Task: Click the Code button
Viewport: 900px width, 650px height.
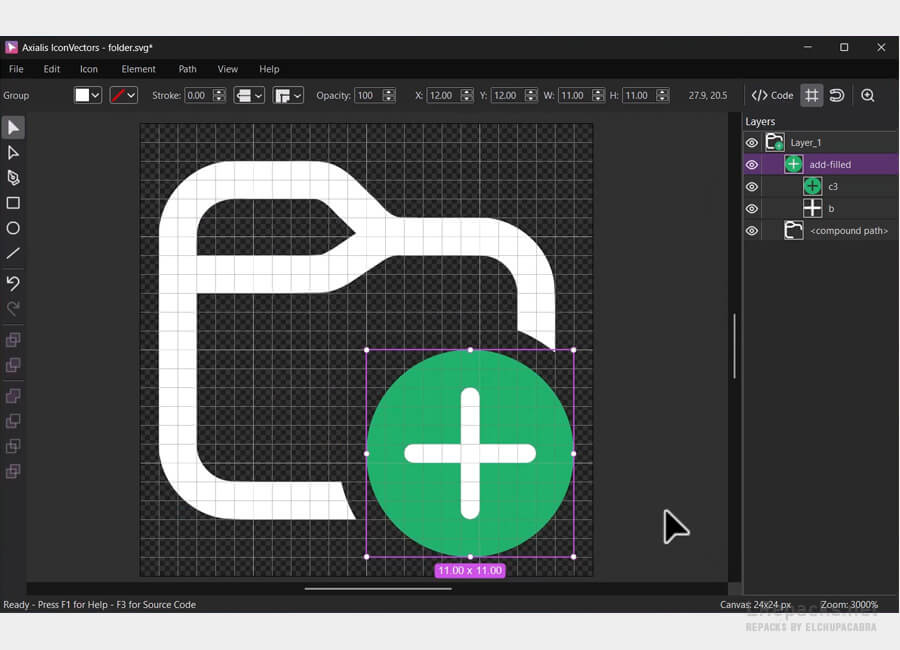Action: coord(772,95)
